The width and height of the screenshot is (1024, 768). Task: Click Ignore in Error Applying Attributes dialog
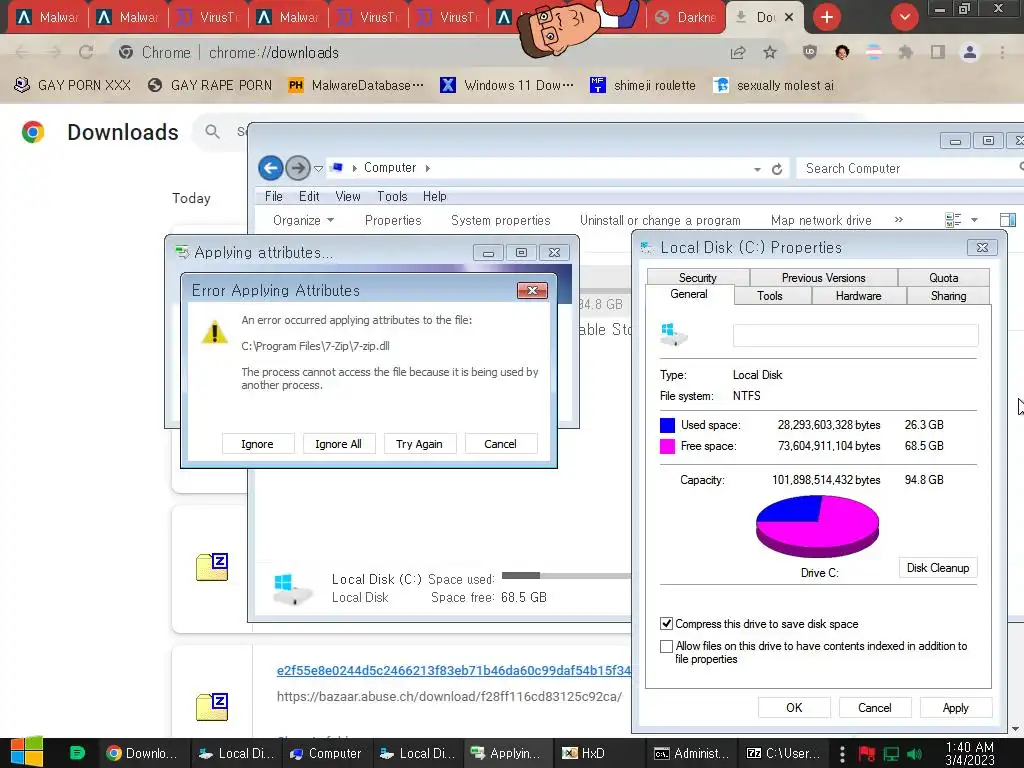pos(258,444)
